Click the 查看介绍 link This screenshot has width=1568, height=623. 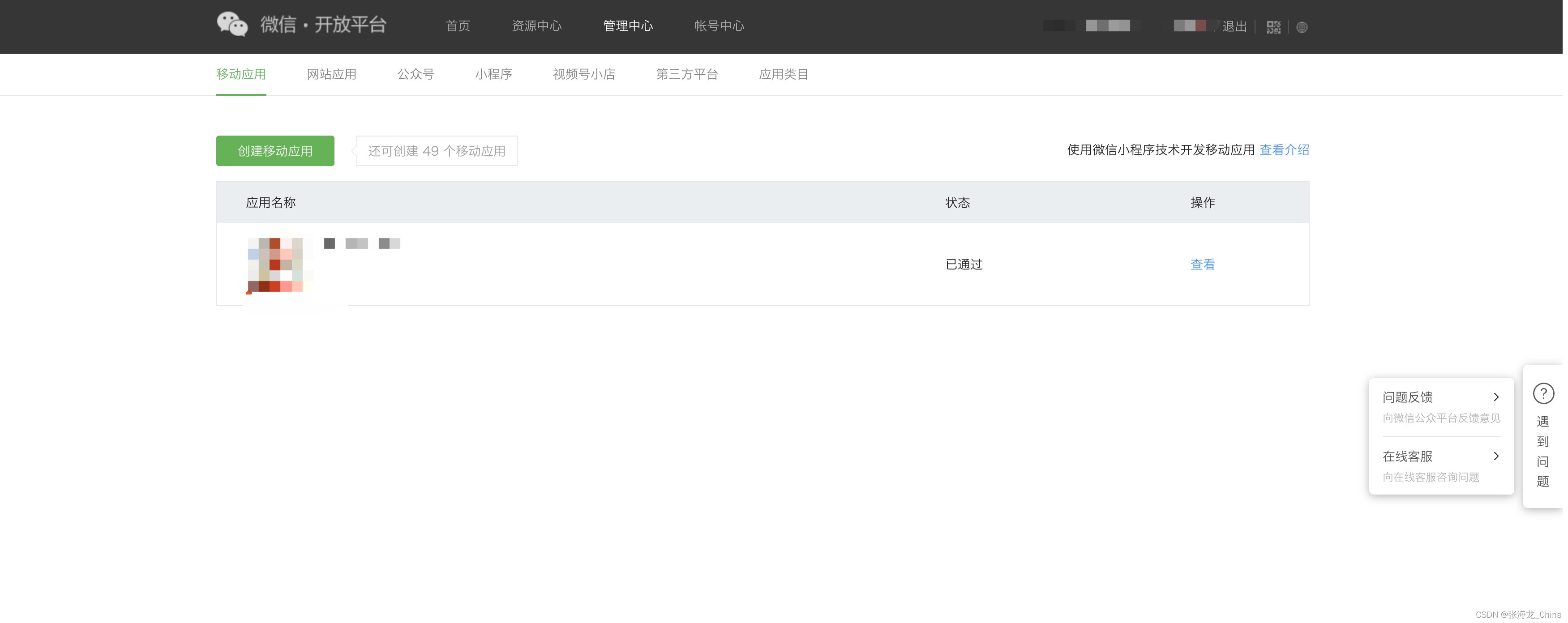click(1284, 149)
